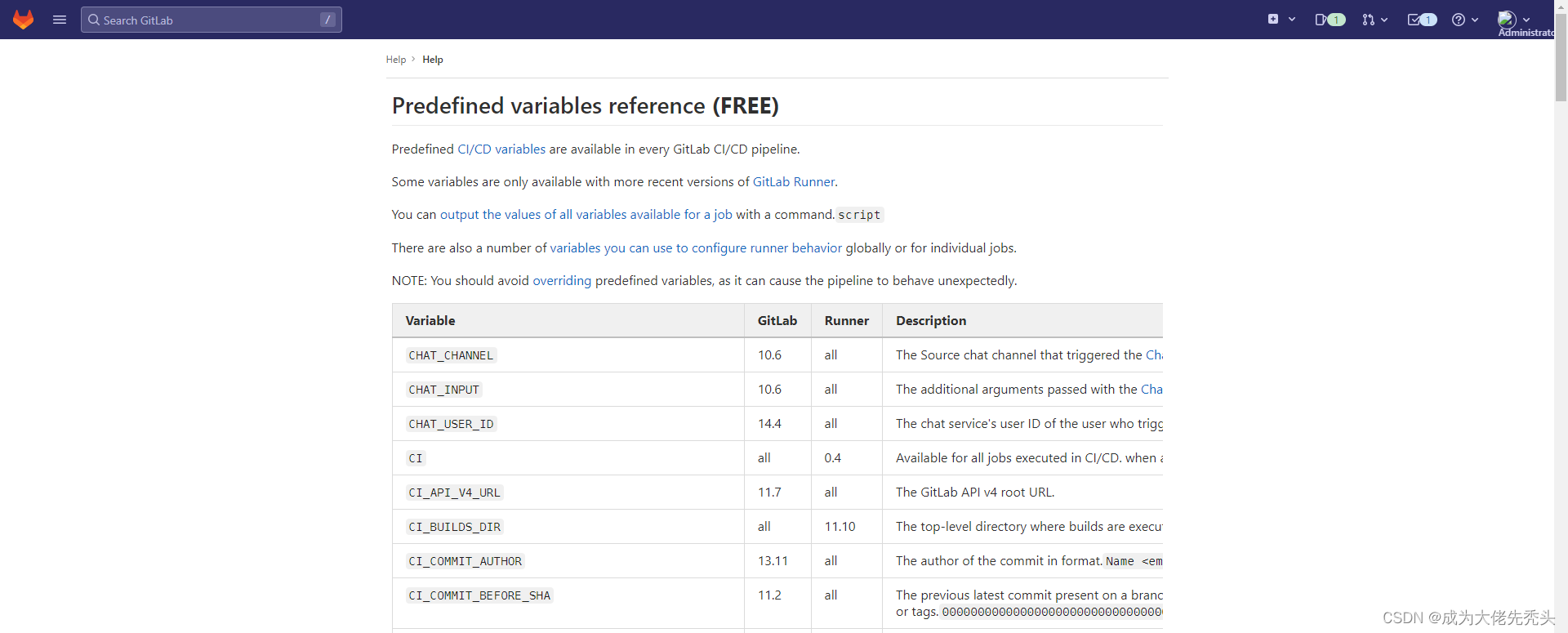
Task: Select the CHAT_CHANNEL variable name
Action: (451, 355)
